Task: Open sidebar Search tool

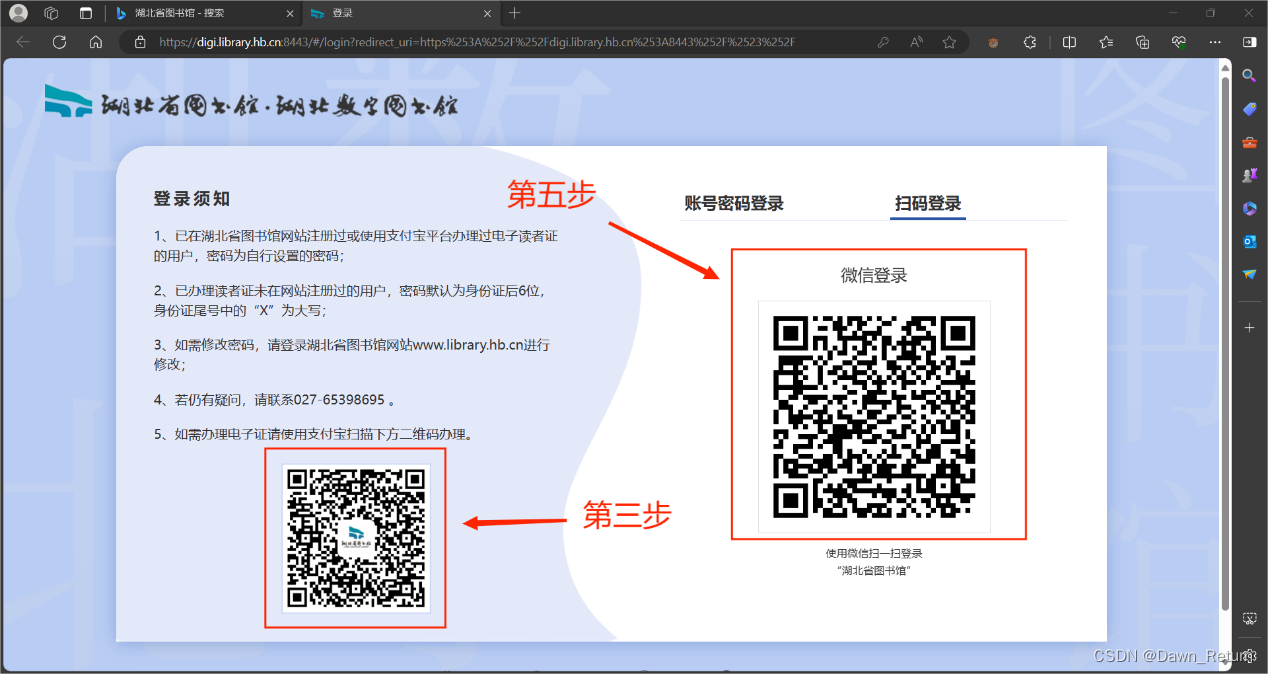Action: click(x=1249, y=76)
